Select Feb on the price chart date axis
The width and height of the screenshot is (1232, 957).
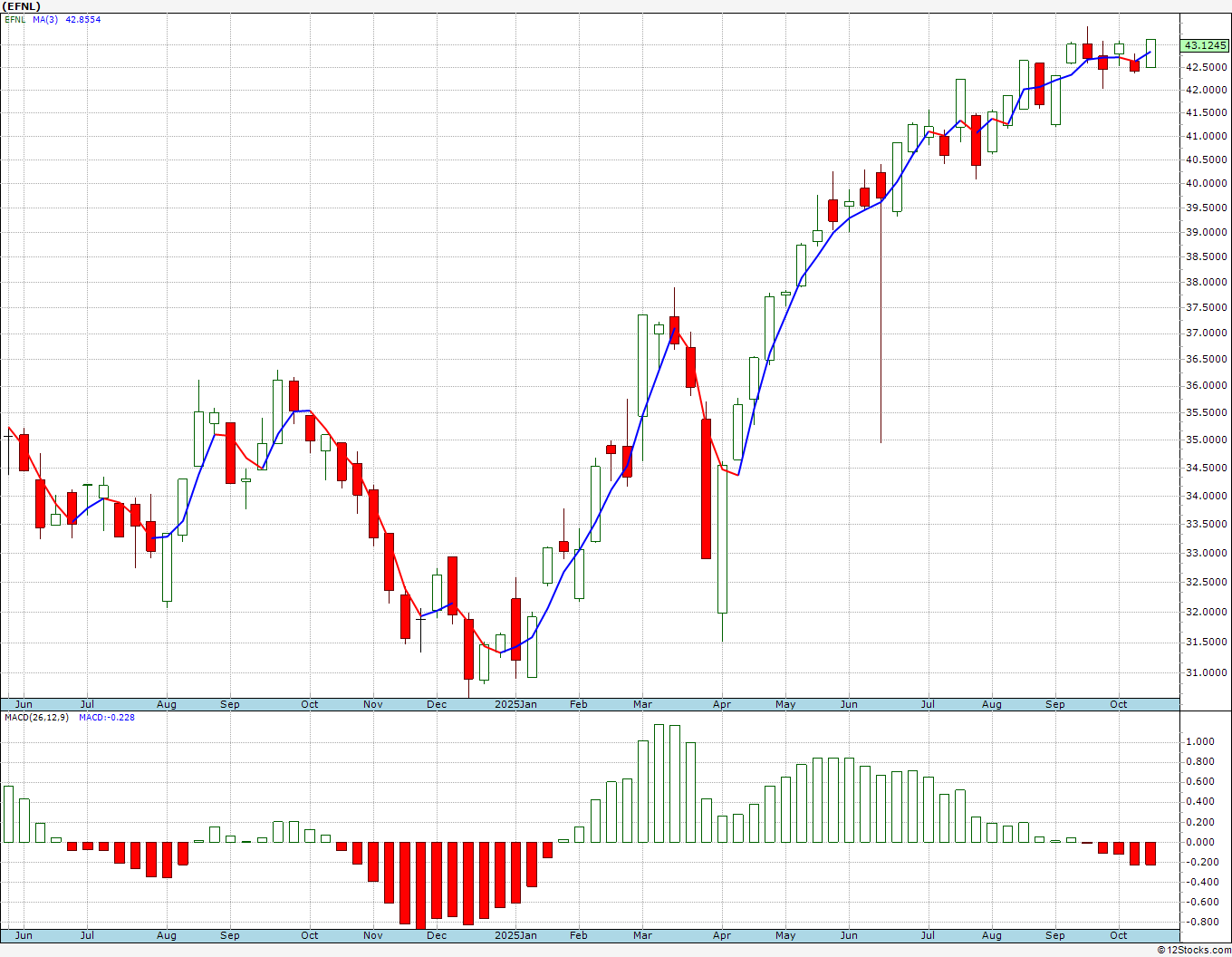(x=578, y=704)
